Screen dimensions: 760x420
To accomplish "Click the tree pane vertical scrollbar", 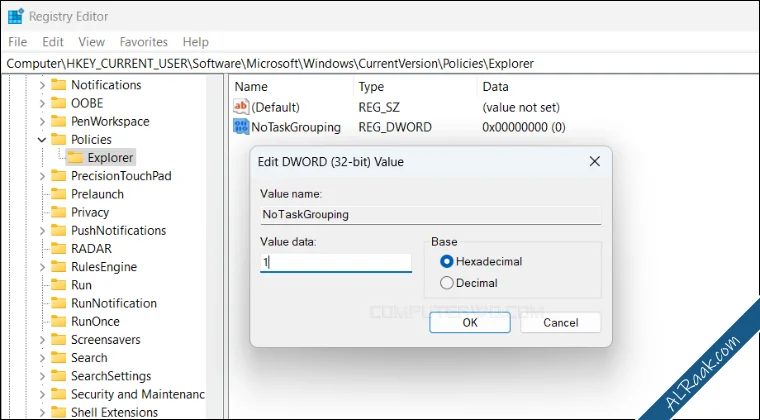I will (x=214, y=247).
